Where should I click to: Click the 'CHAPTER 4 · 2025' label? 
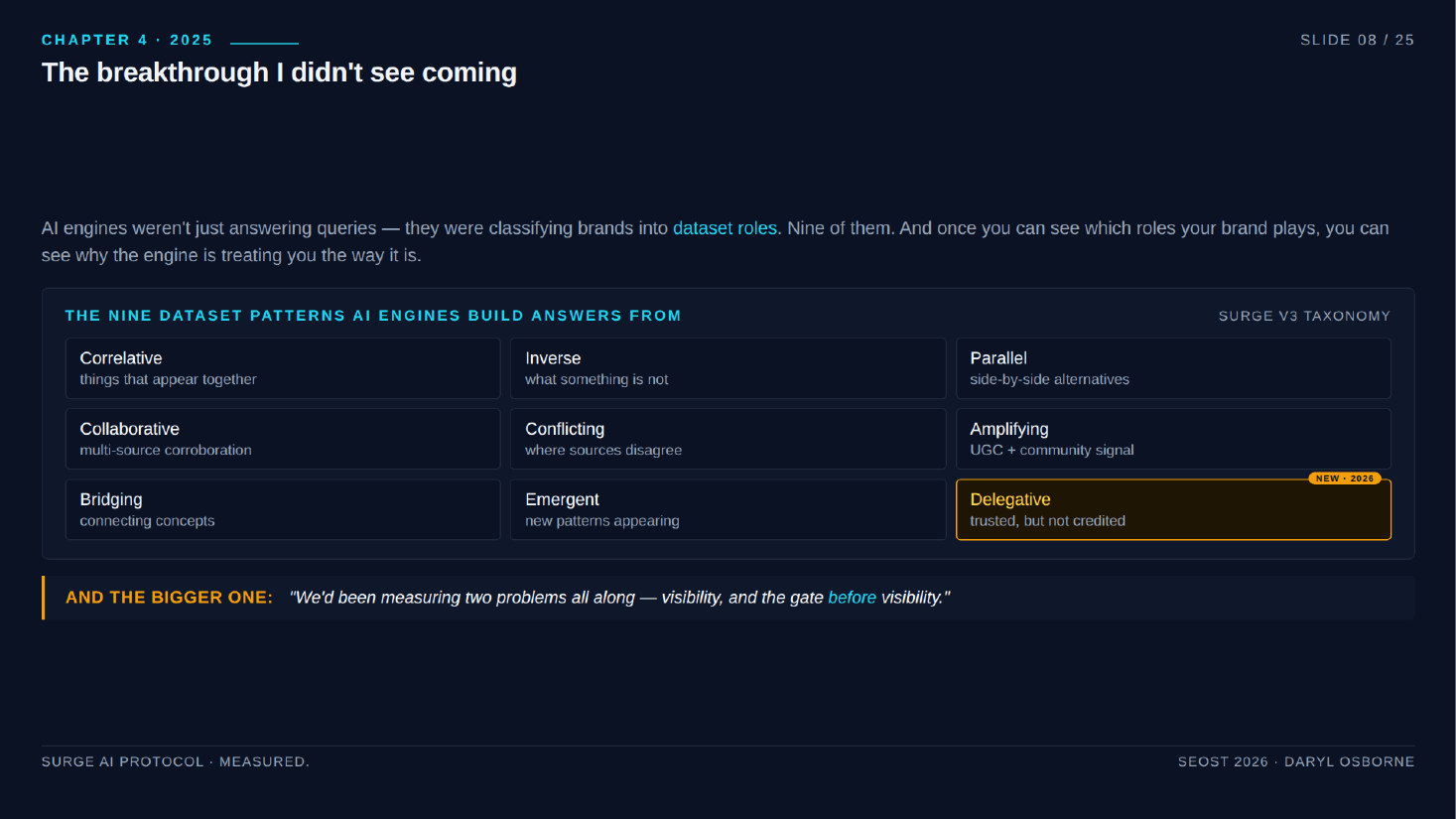(x=127, y=40)
